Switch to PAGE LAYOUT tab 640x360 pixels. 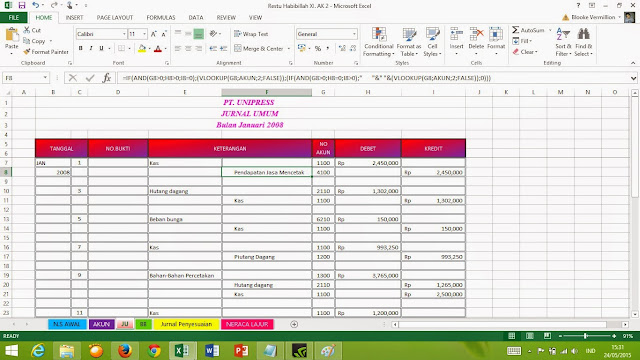click(115, 18)
